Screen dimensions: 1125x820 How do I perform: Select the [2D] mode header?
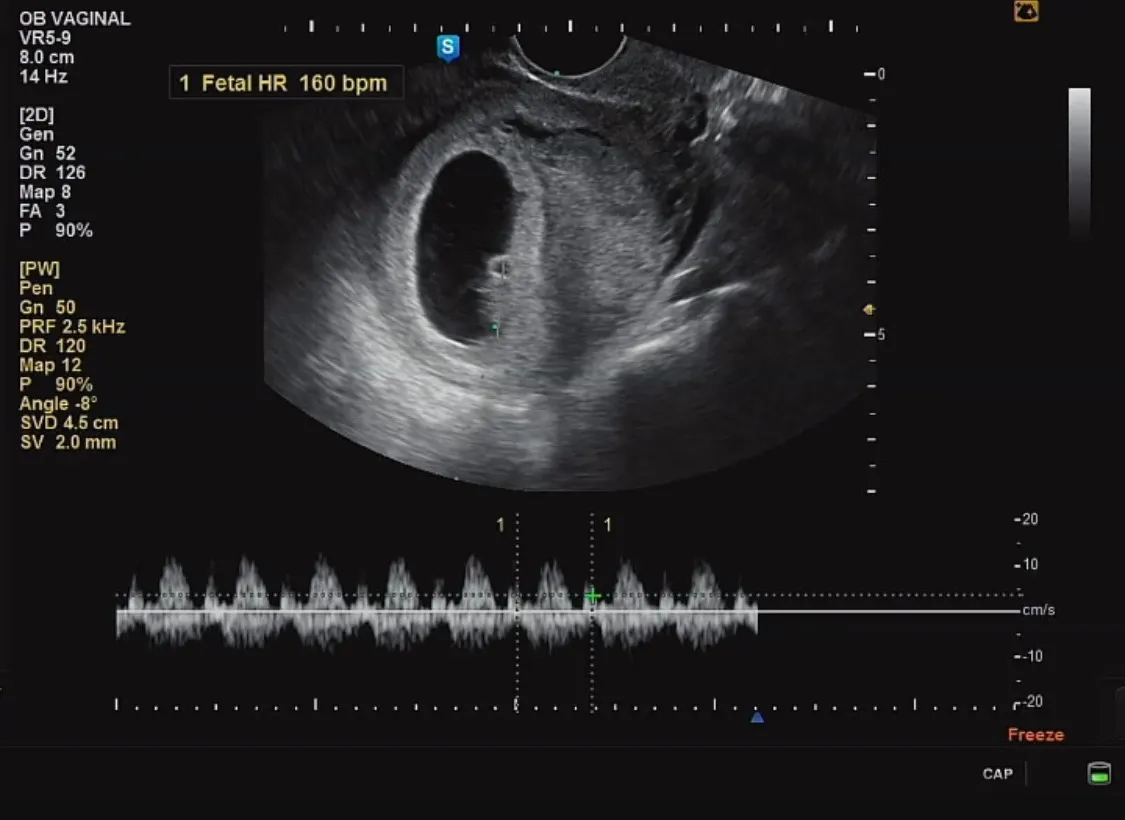pos(37,115)
